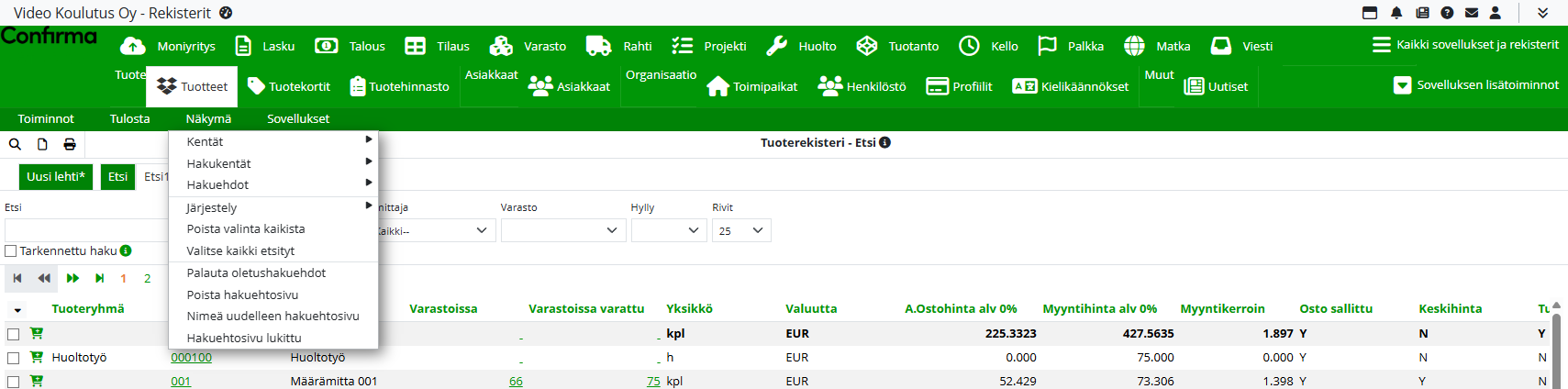The height and width of the screenshot is (389, 1568).
Task: Enable the Tarkennettu haku checkbox
Action: click(11, 250)
